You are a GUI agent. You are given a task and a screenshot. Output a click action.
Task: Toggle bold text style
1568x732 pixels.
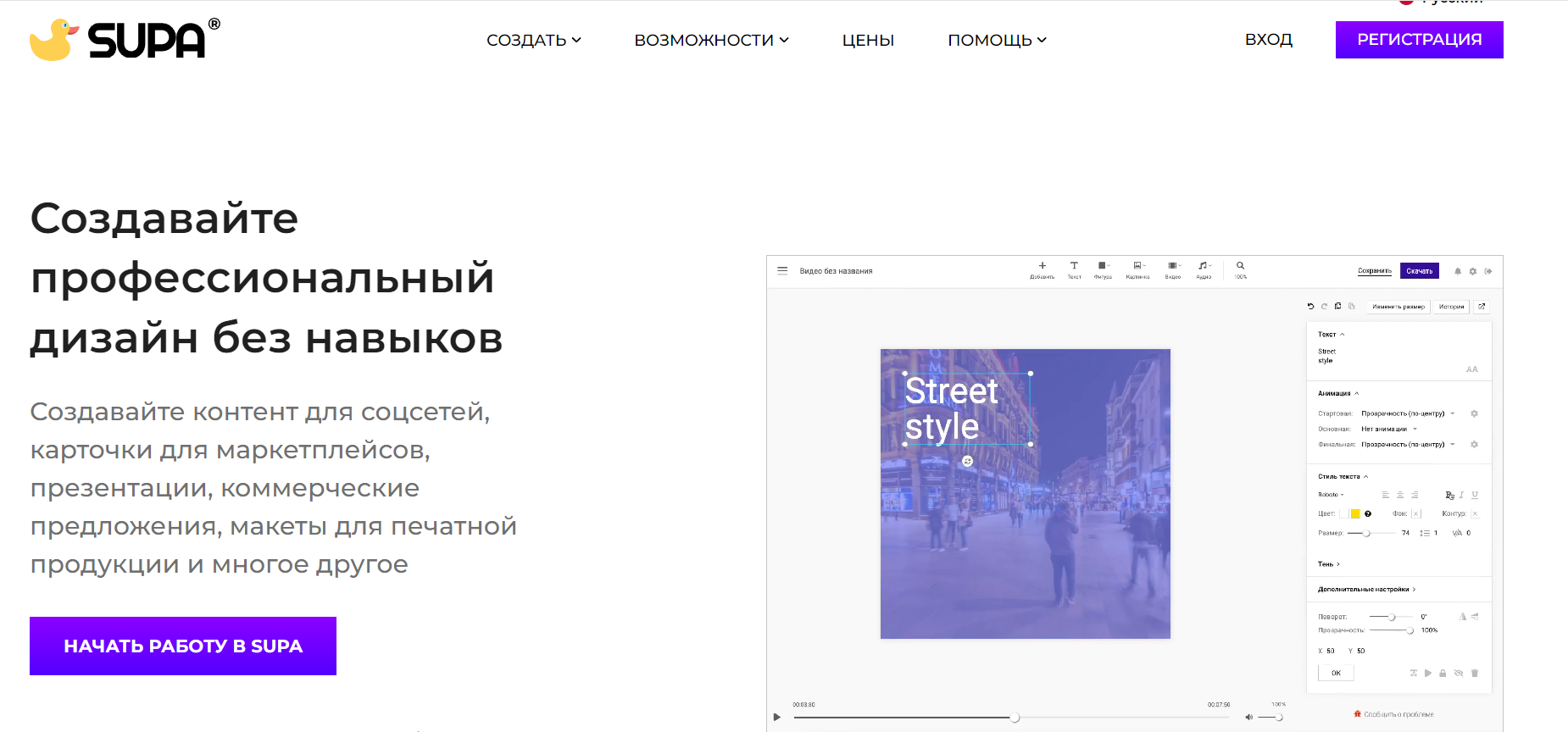[1449, 495]
